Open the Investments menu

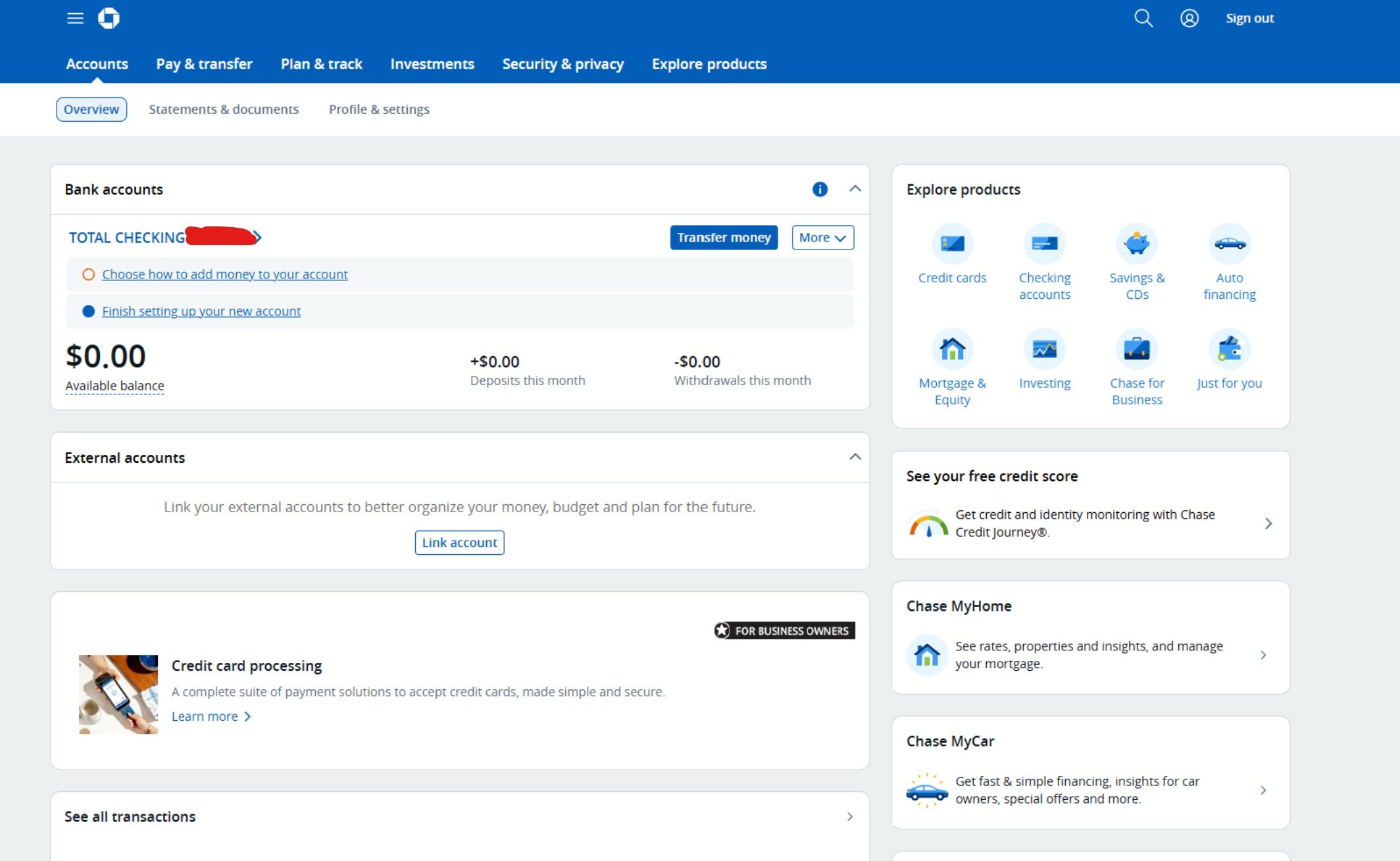click(432, 64)
